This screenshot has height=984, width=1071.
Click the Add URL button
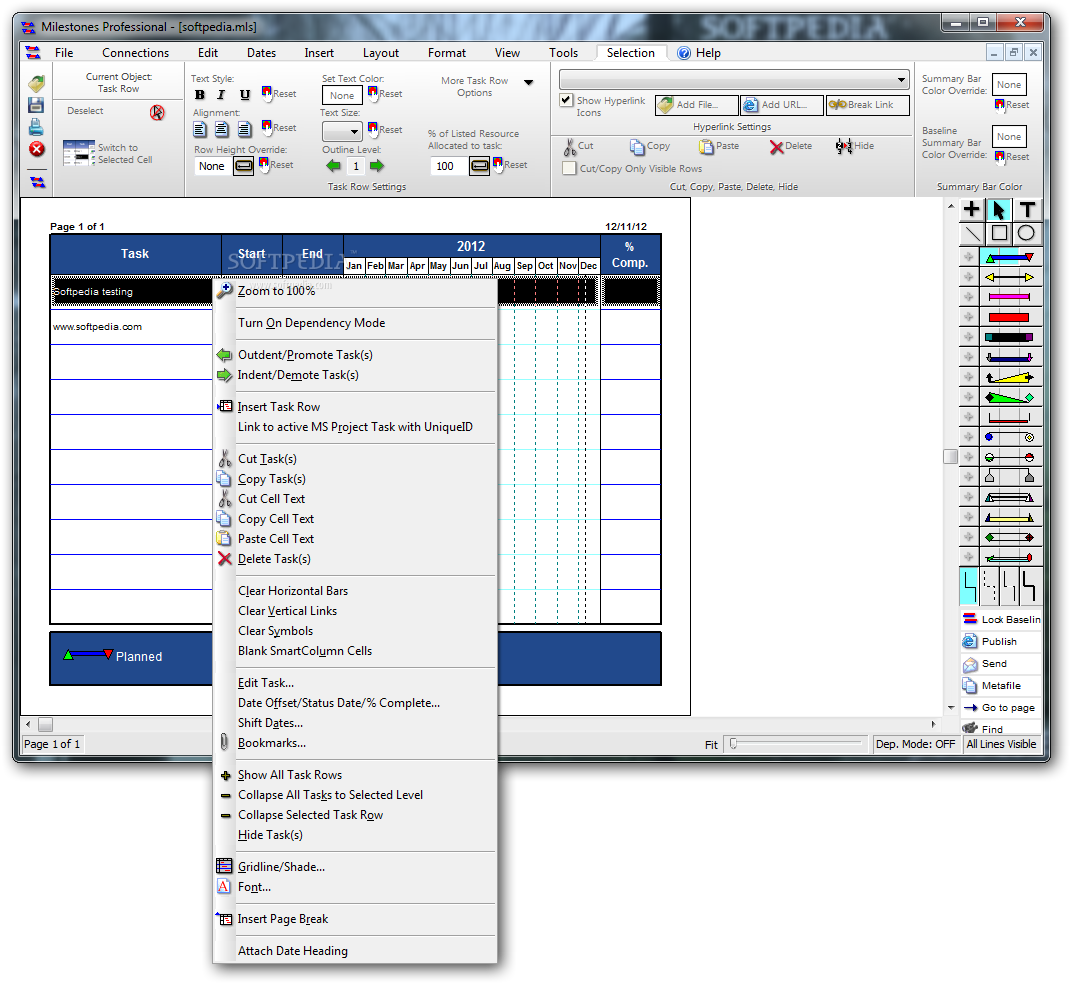coord(782,105)
